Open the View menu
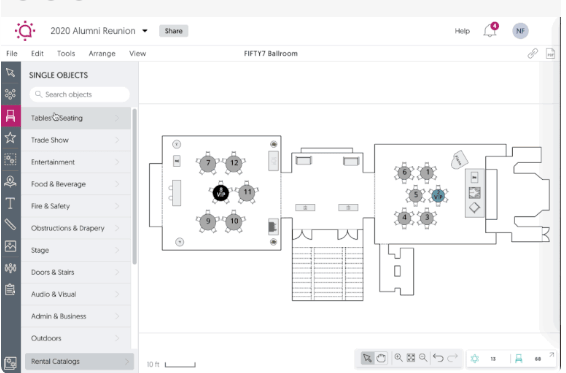Viewport: 566px width, 373px height. pos(138,53)
